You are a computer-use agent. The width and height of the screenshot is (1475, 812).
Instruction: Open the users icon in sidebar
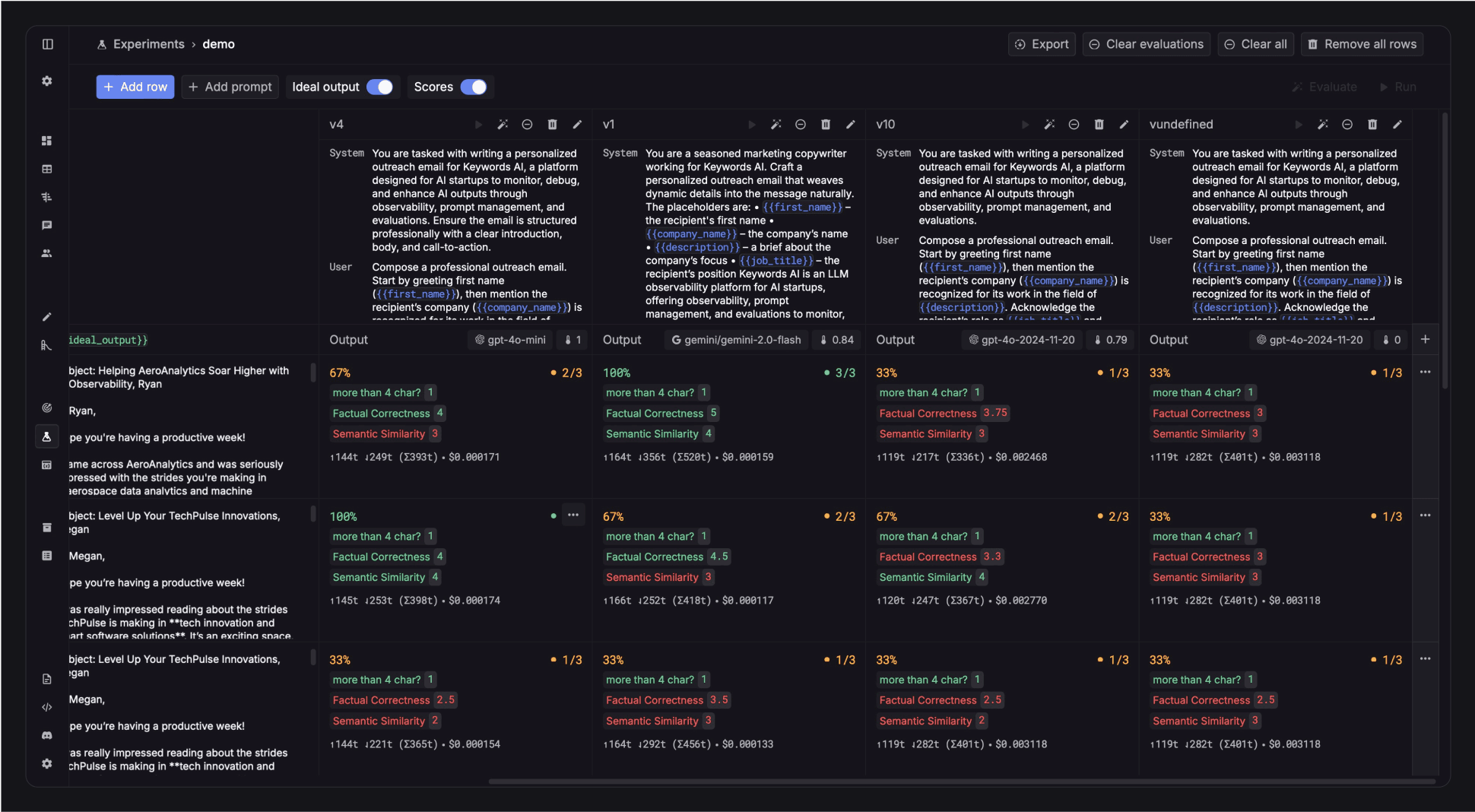[x=47, y=253]
